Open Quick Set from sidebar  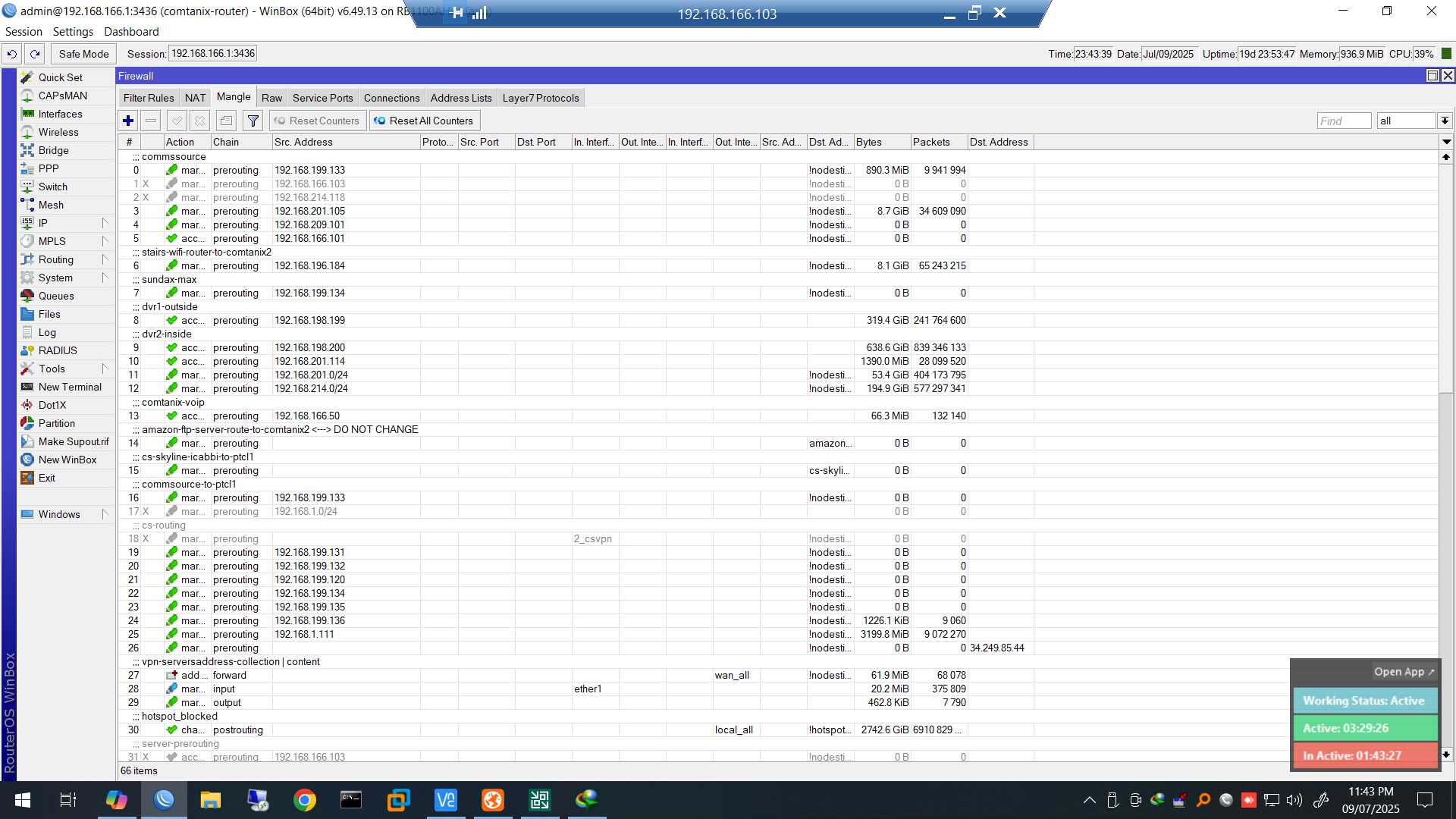point(61,77)
